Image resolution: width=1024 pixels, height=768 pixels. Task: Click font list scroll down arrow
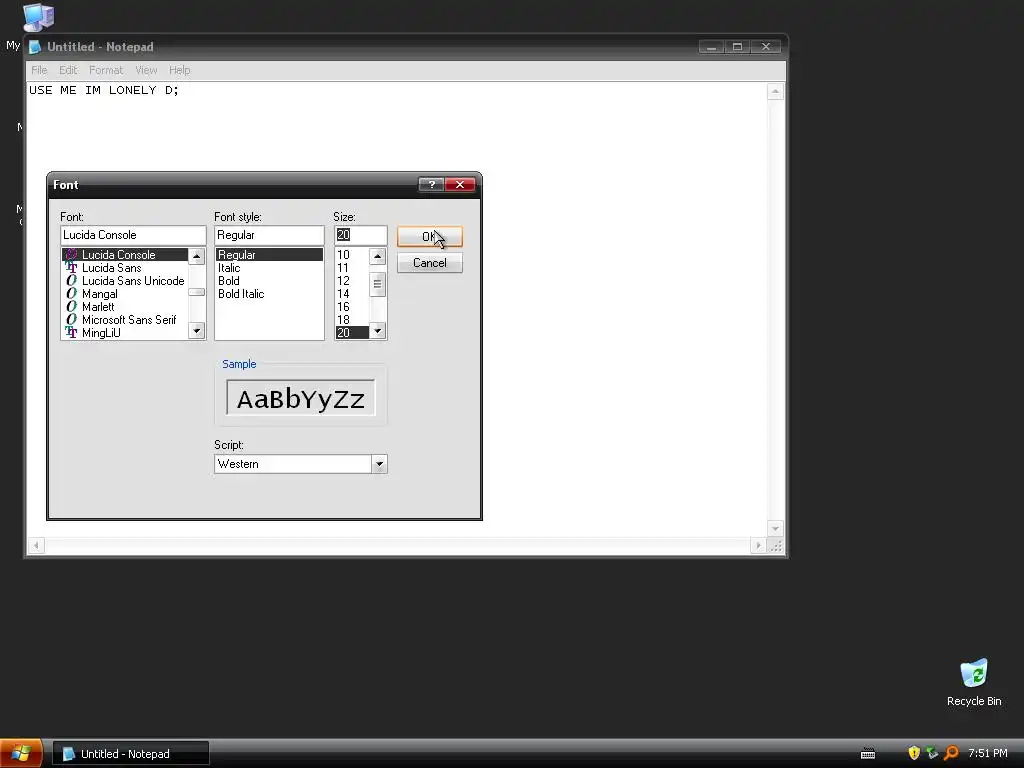[197, 331]
